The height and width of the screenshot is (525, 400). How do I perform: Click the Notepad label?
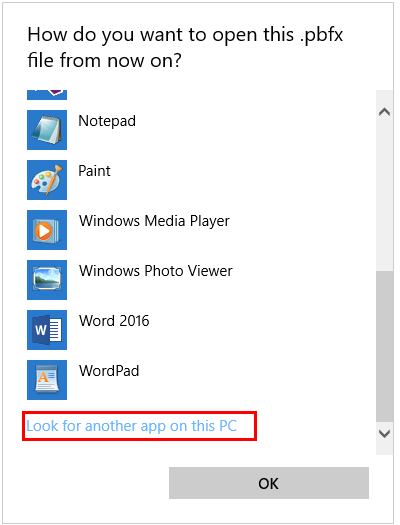107,121
